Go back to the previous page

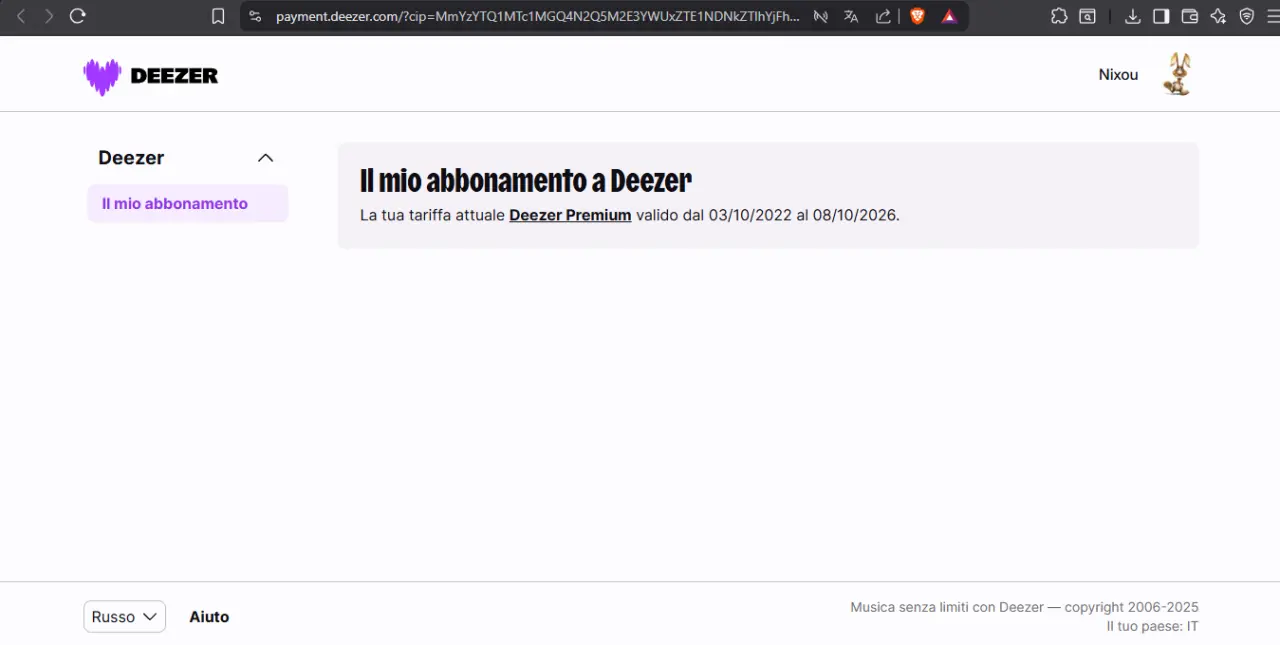20,16
